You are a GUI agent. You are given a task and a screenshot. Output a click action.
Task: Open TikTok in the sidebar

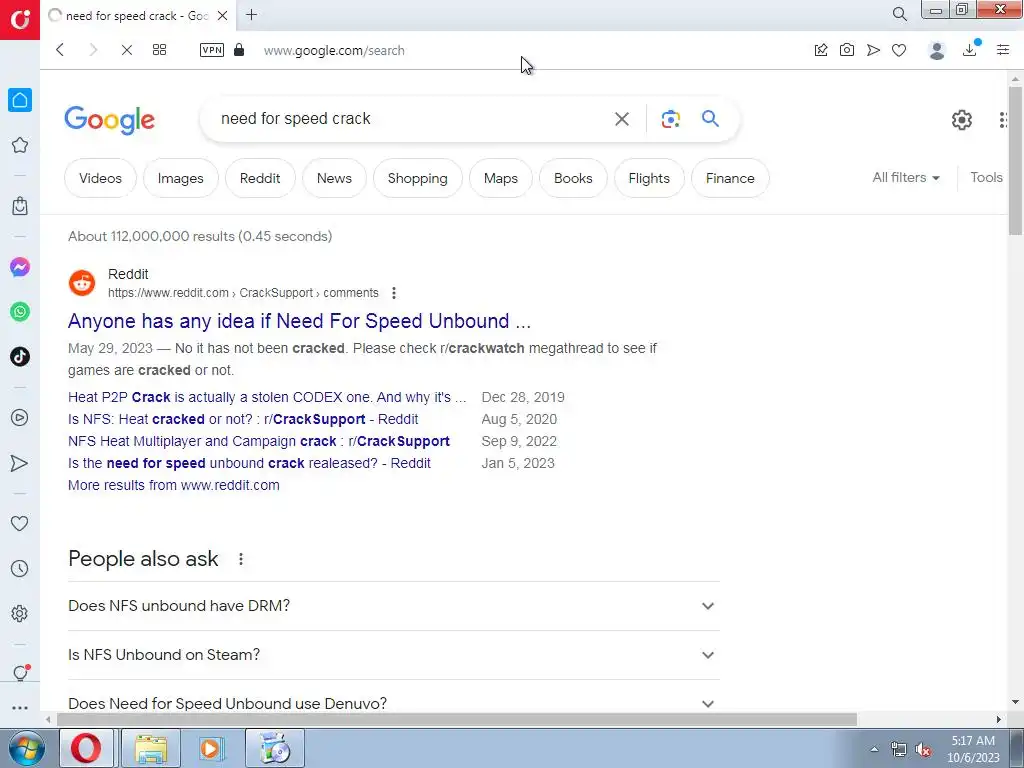(x=20, y=357)
